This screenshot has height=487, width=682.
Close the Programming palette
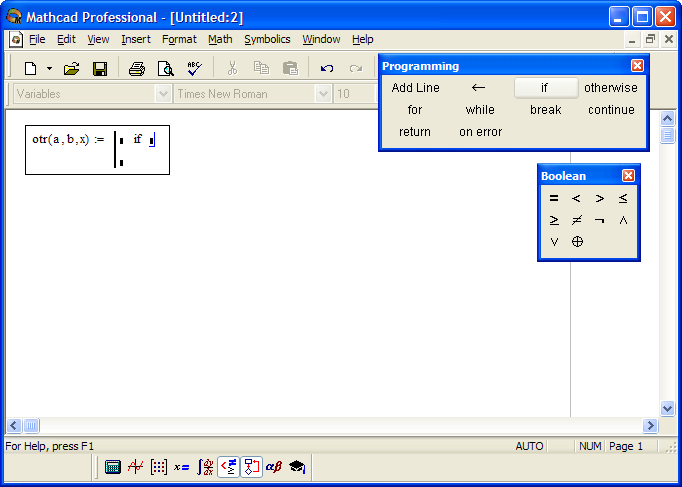point(637,66)
